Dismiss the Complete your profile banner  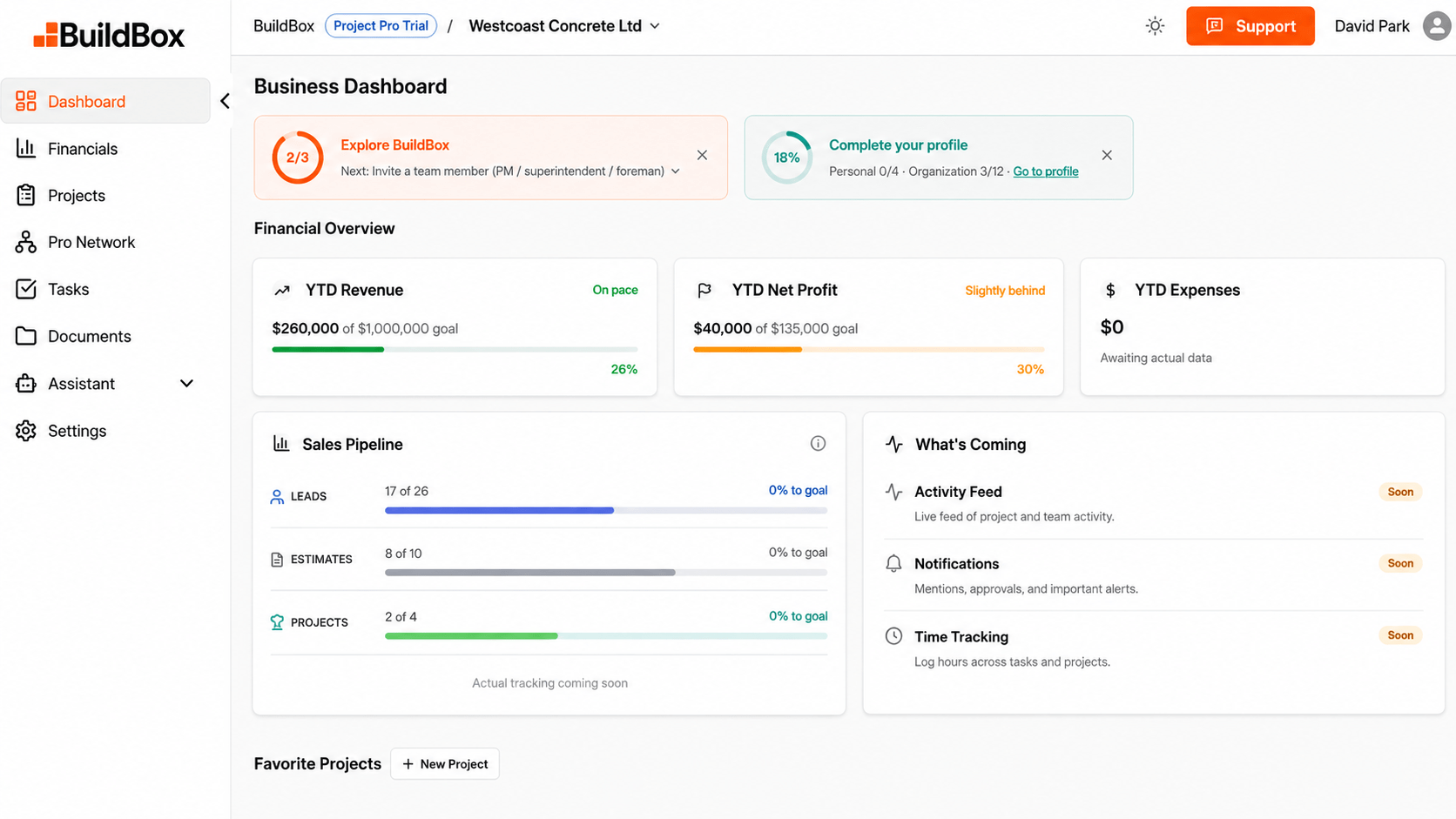(x=1107, y=155)
